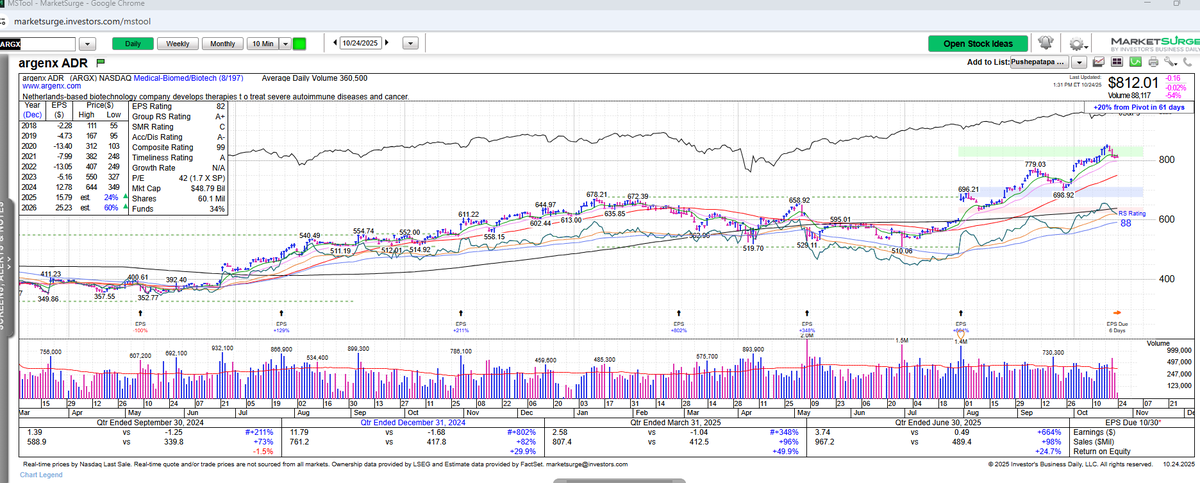1200x483 pixels.
Task: Print the chart with printer icon
Action: (x=1153, y=62)
